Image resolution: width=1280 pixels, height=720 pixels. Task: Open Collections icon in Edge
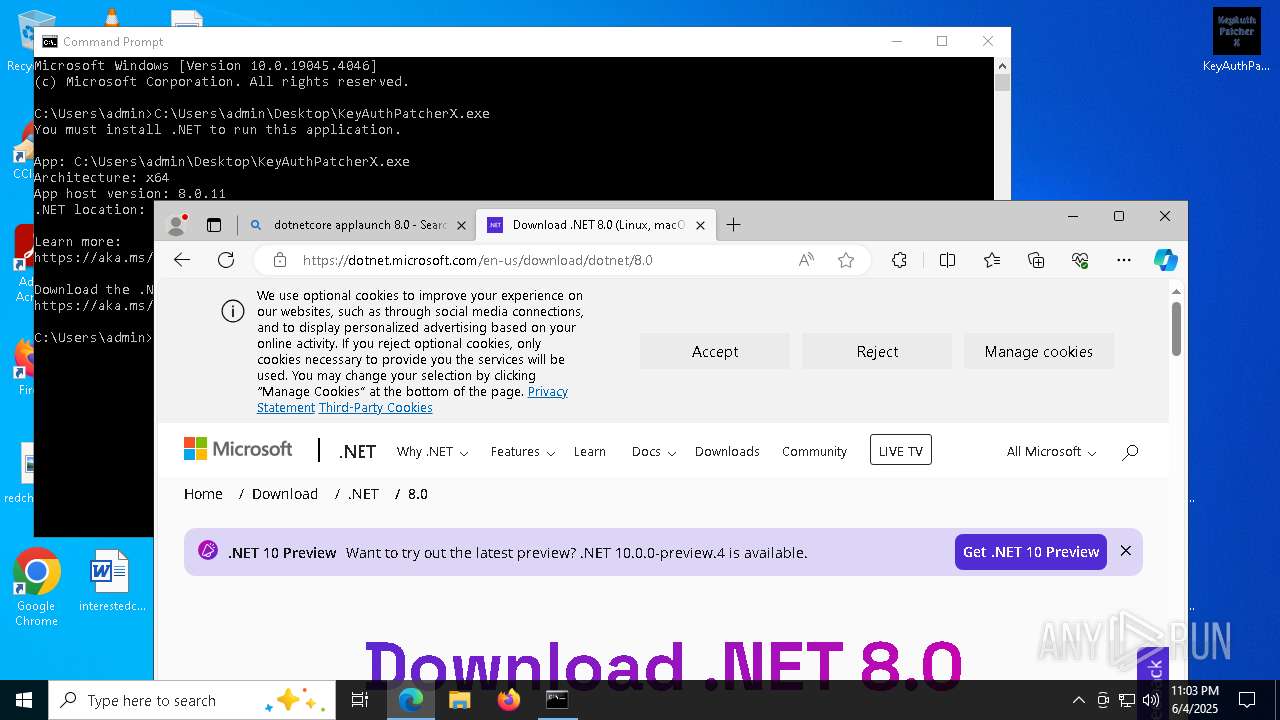1036,260
